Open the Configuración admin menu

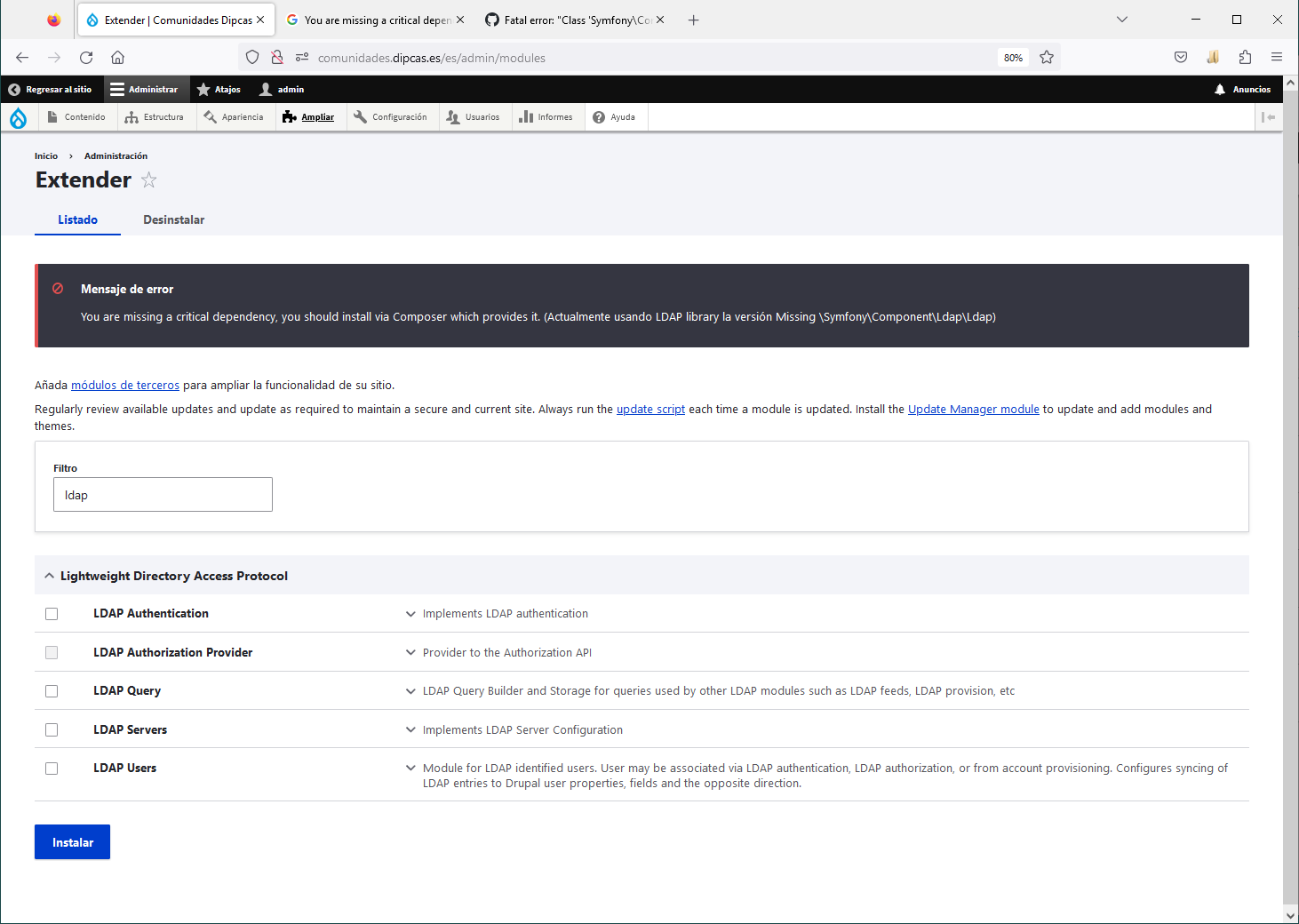[x=390, y=117]
